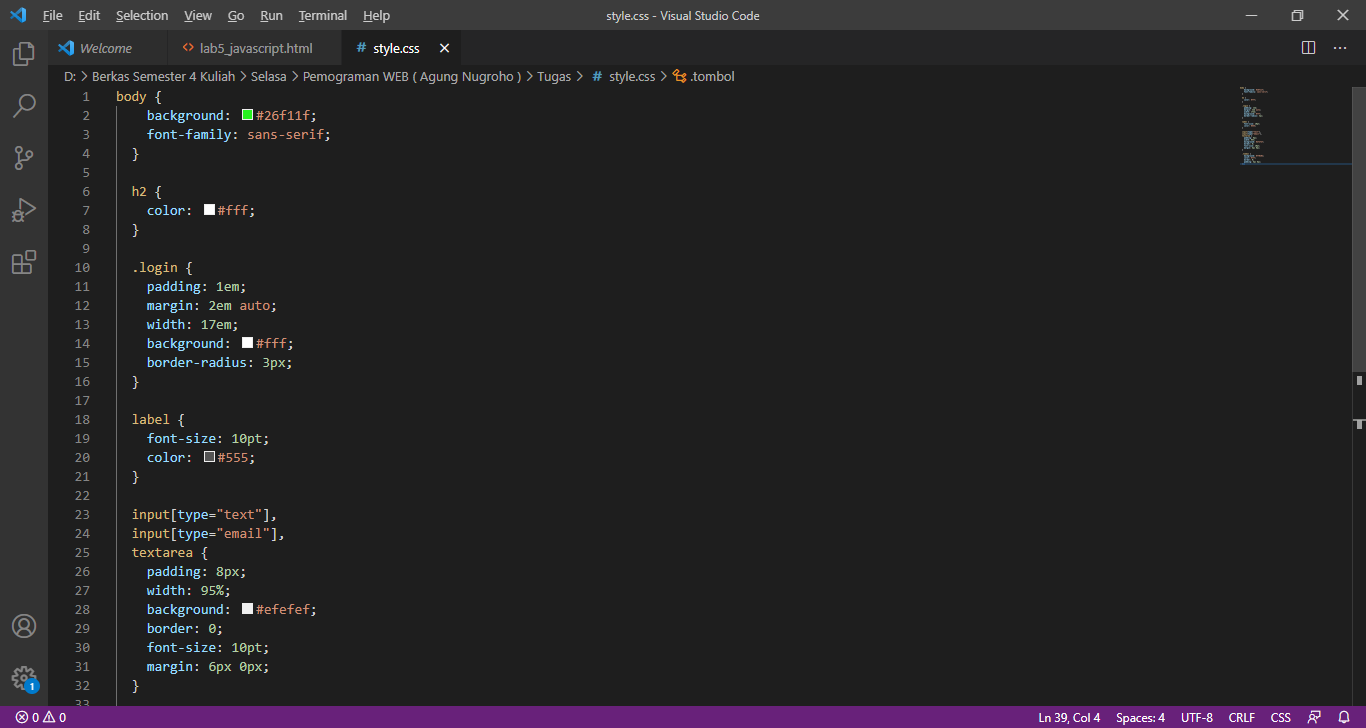Click the CSS language mode selector

[x=1280, y=717]
